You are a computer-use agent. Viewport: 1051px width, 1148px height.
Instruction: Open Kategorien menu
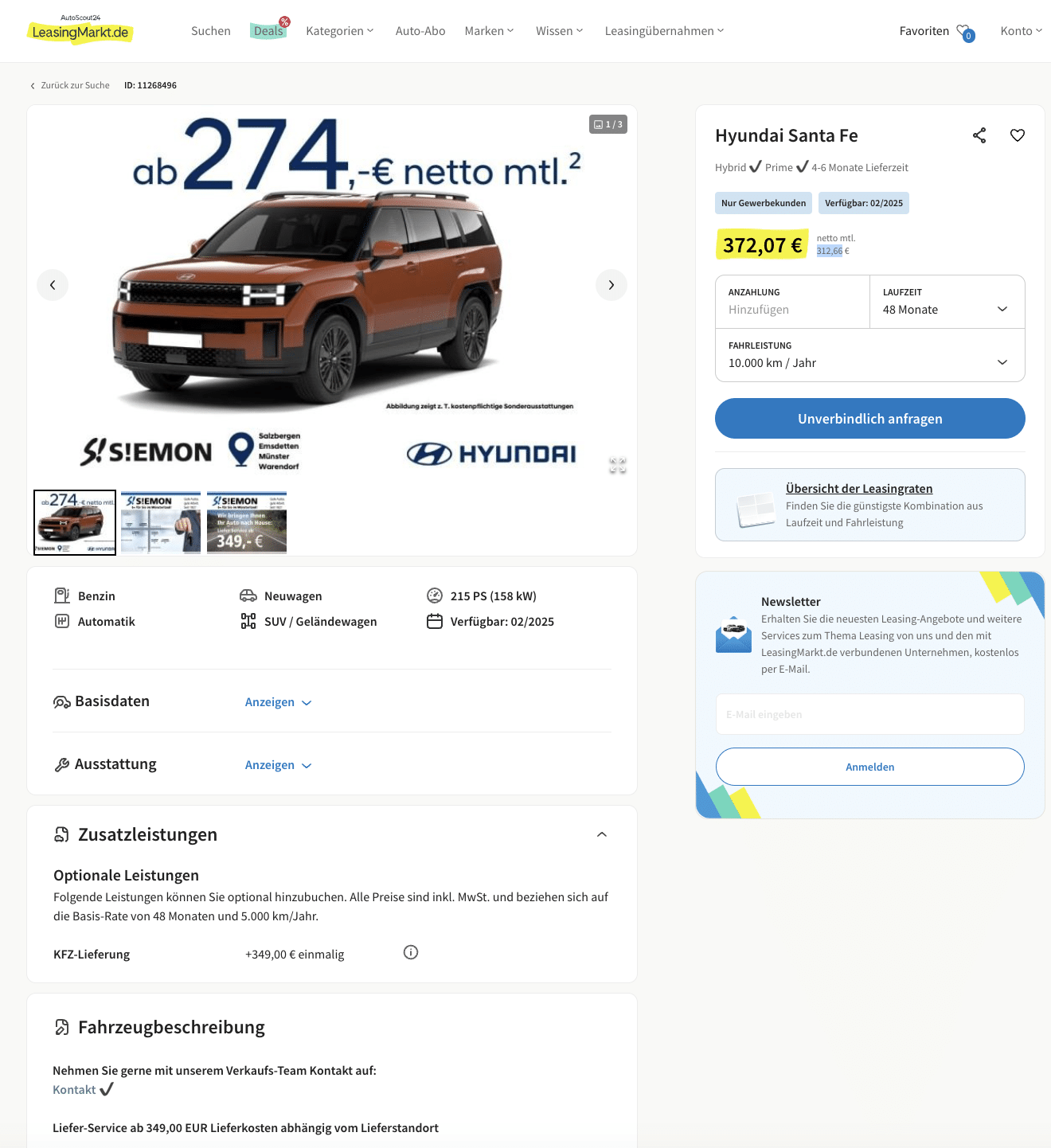340,31
